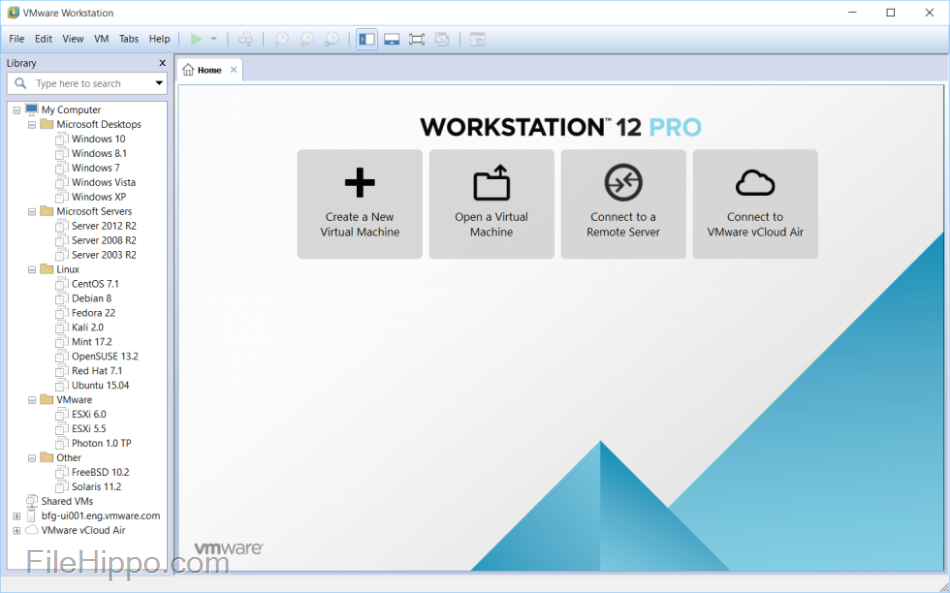
Task: Select the Home tab
Action: (209, 70)
